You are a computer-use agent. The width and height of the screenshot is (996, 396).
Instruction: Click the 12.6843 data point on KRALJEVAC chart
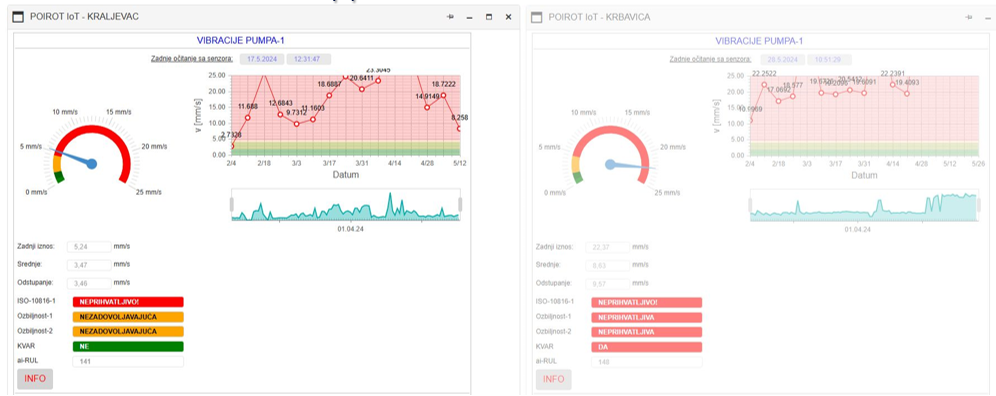pos(280,114)
